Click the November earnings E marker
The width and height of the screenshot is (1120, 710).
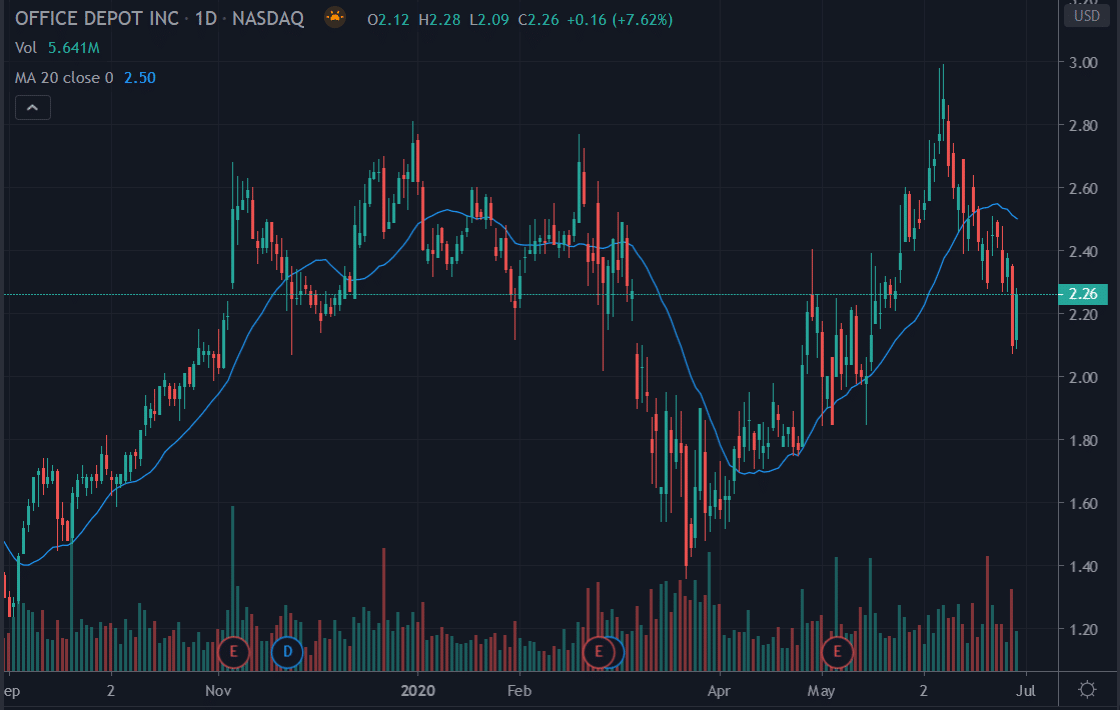tap(233, 652)
